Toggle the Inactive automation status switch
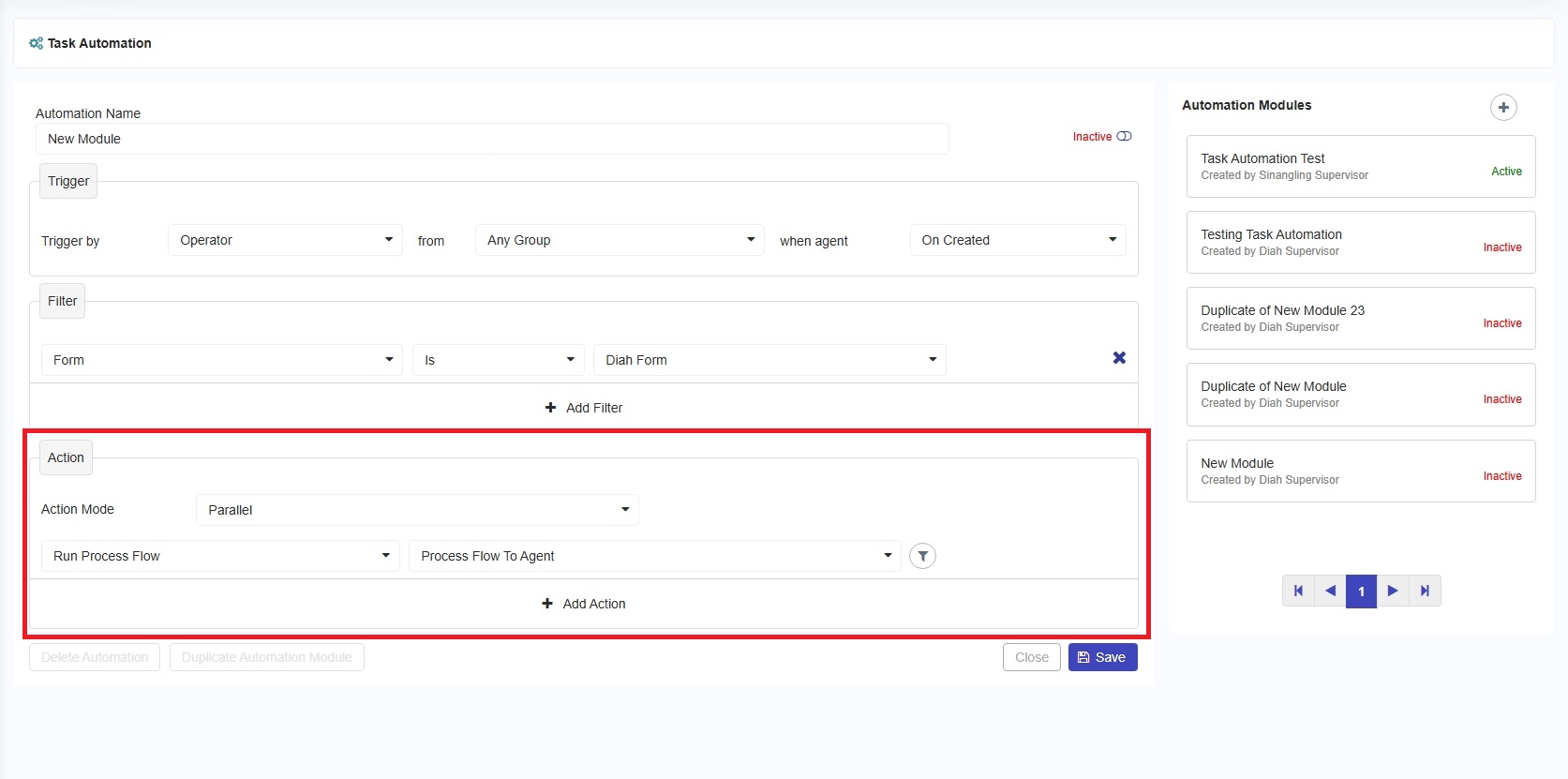The height and width of the screenshot is (779, 1568). point(1124,137)
